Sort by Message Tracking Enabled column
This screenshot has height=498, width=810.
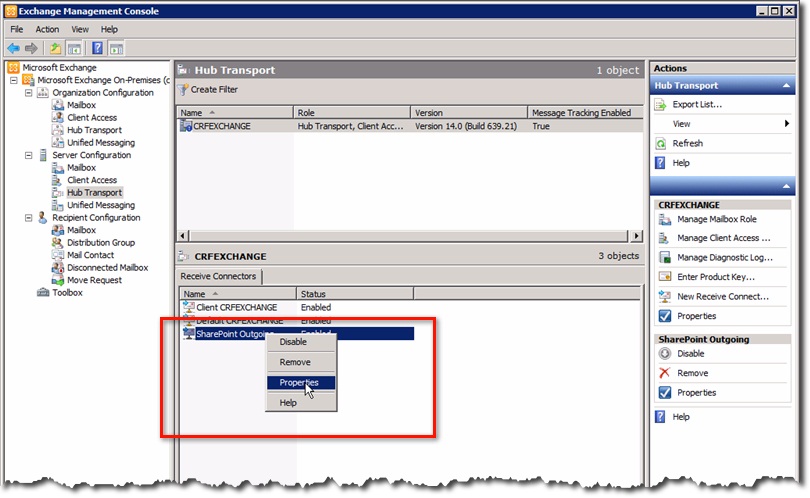click(x=585, y=113)
